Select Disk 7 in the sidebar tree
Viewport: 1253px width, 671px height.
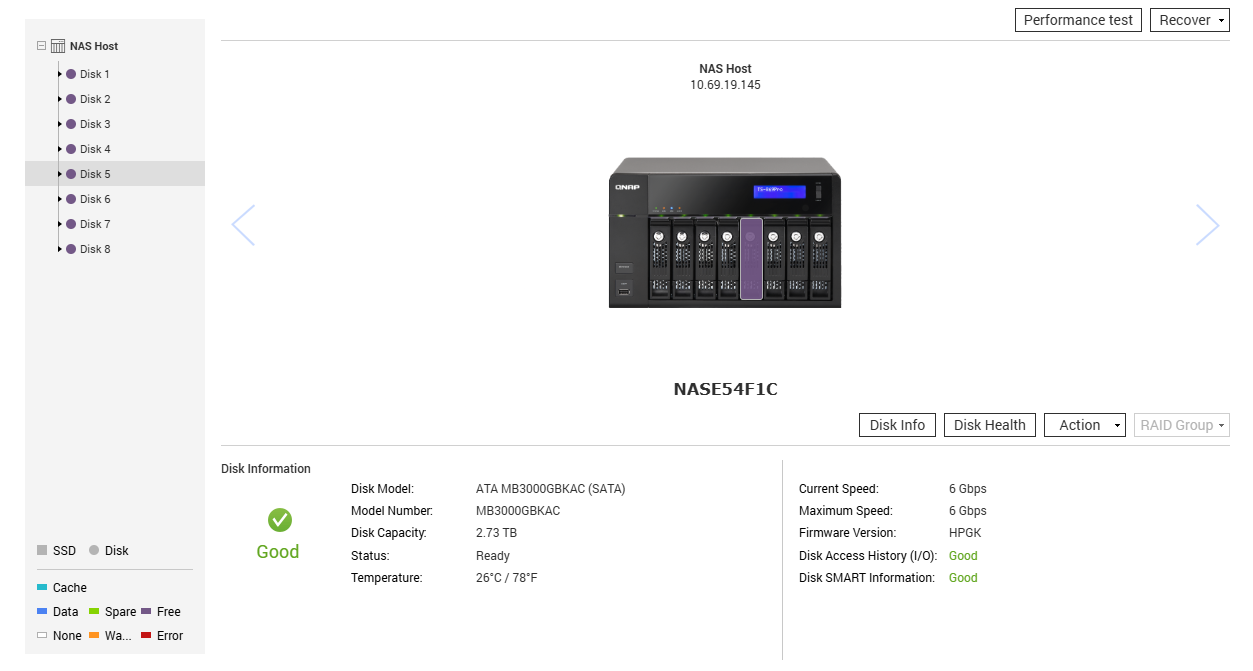click(94, 224)
